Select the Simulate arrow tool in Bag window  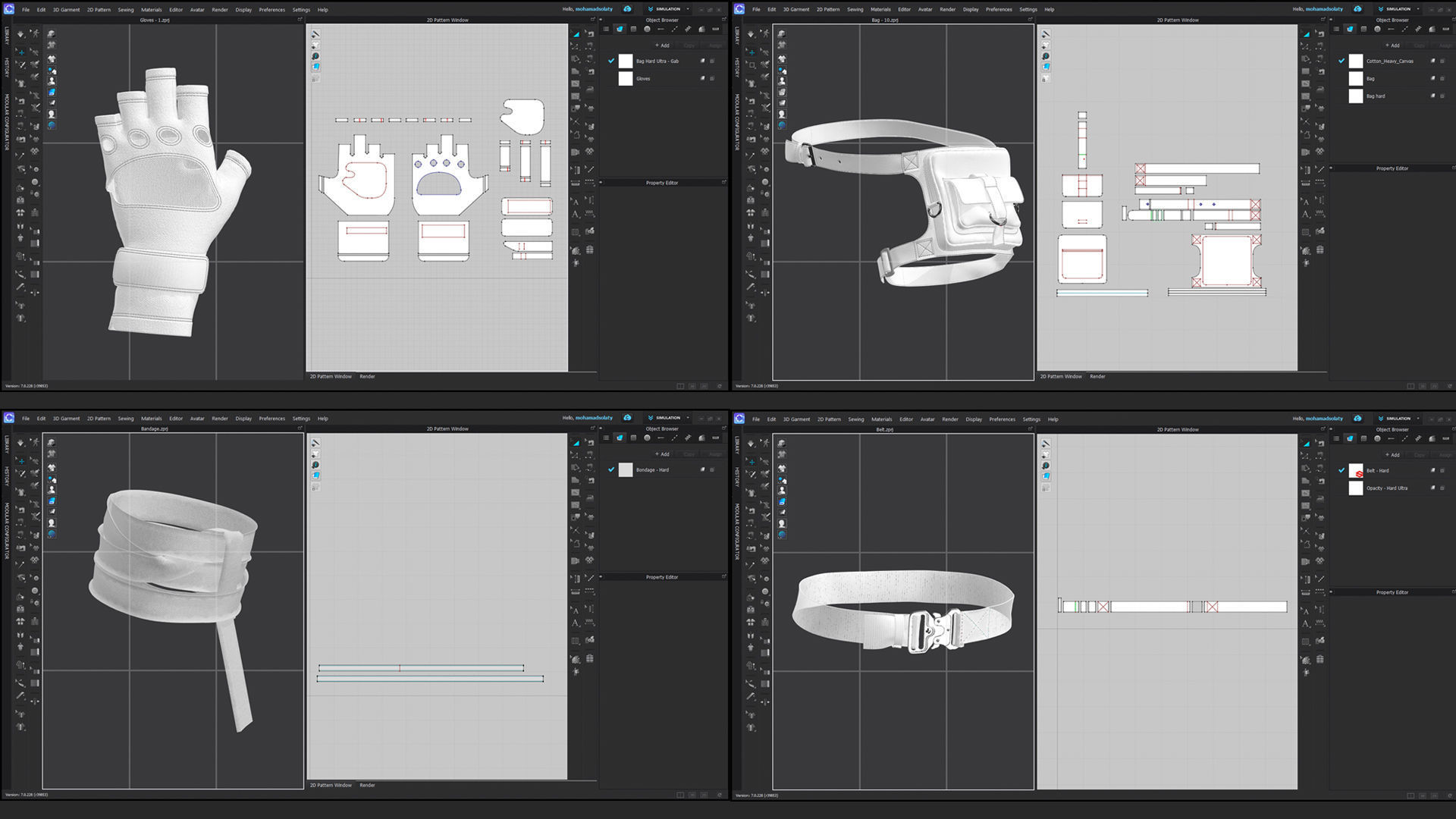pyautogui.click(x=751, y=34)
